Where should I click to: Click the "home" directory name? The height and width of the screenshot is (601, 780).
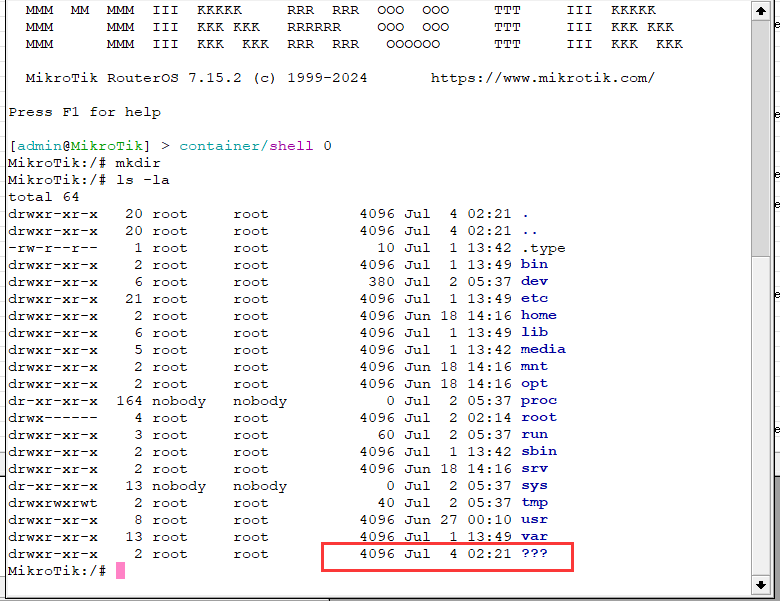pyautogui.click(x=539, y=315)
